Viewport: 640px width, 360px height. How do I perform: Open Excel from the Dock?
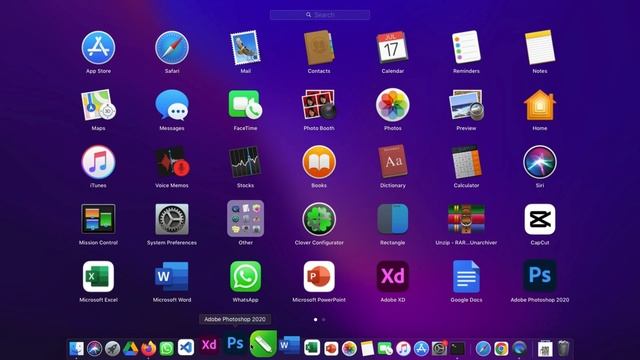click(312, 348)
